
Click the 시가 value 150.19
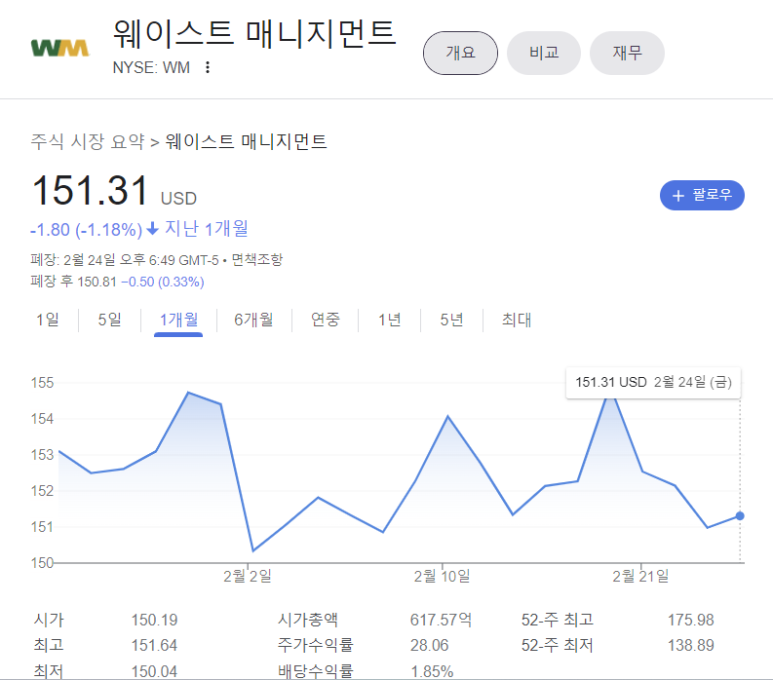click(154, 620)
